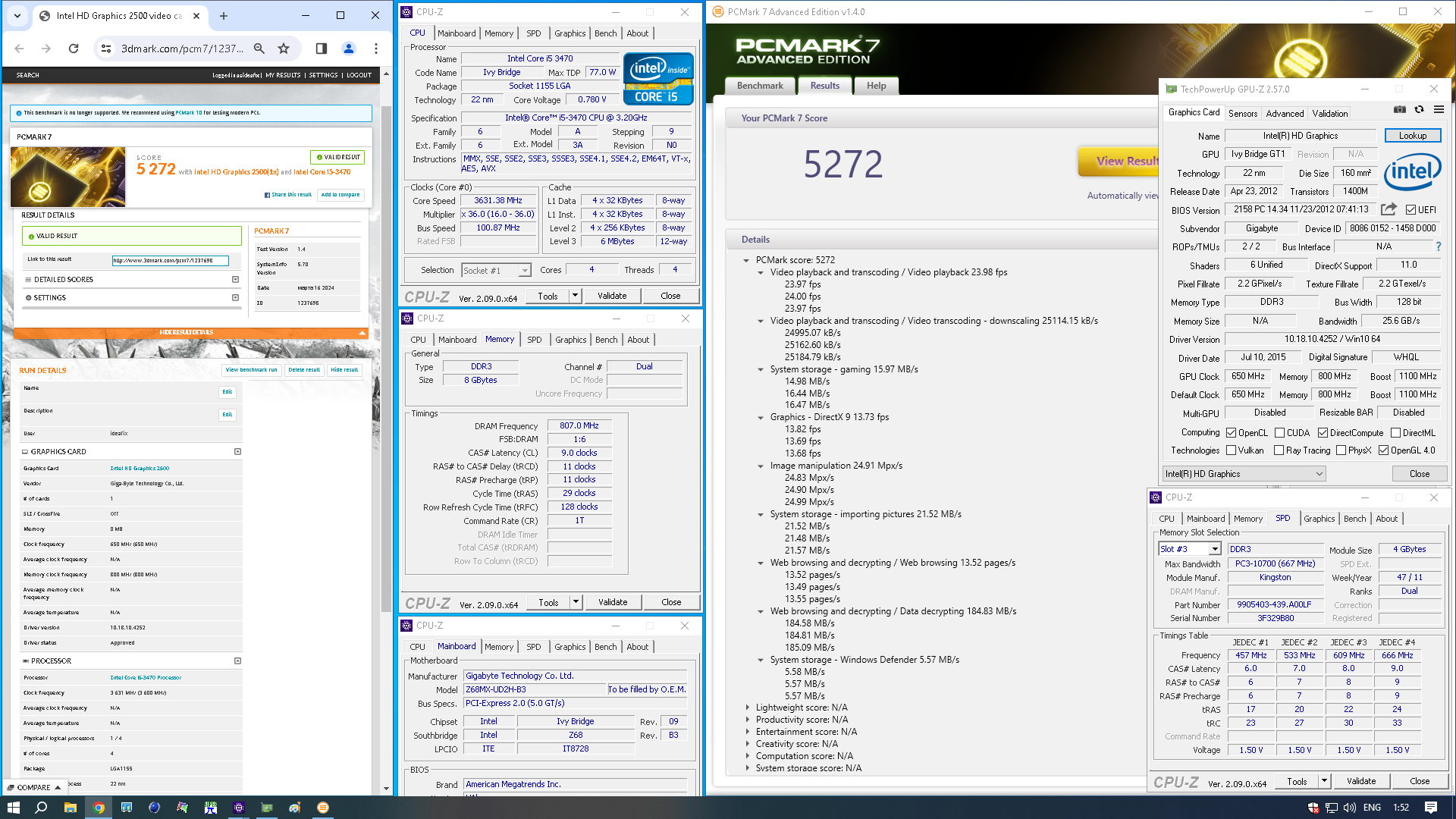
Task: Collapse PCMark score 5272 tree node
Action: click(746, 260)
